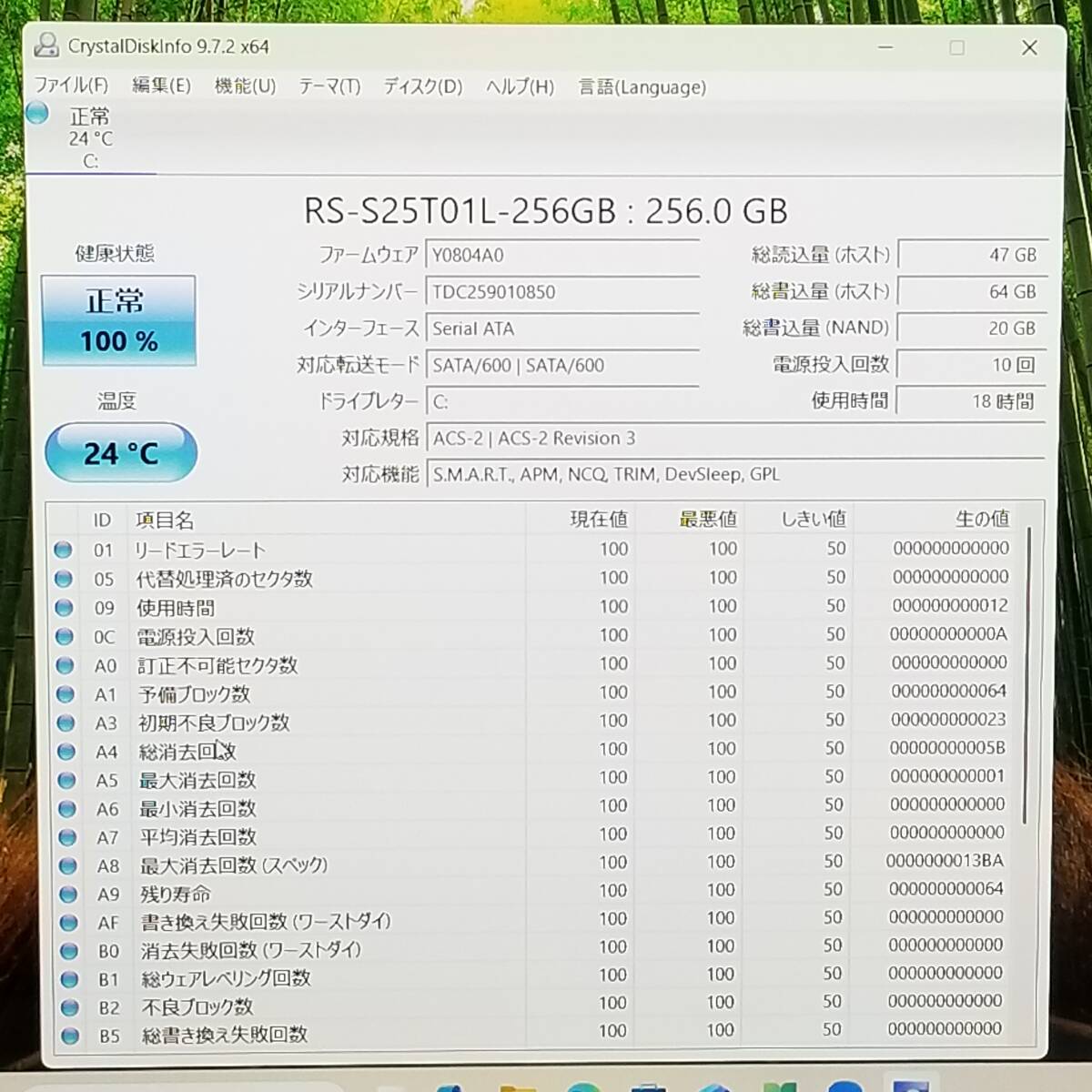This screenshot has height=1092, width=1092.
Task: Click status circle icon for 平均消去回数 row
Action: coord(67,836)
